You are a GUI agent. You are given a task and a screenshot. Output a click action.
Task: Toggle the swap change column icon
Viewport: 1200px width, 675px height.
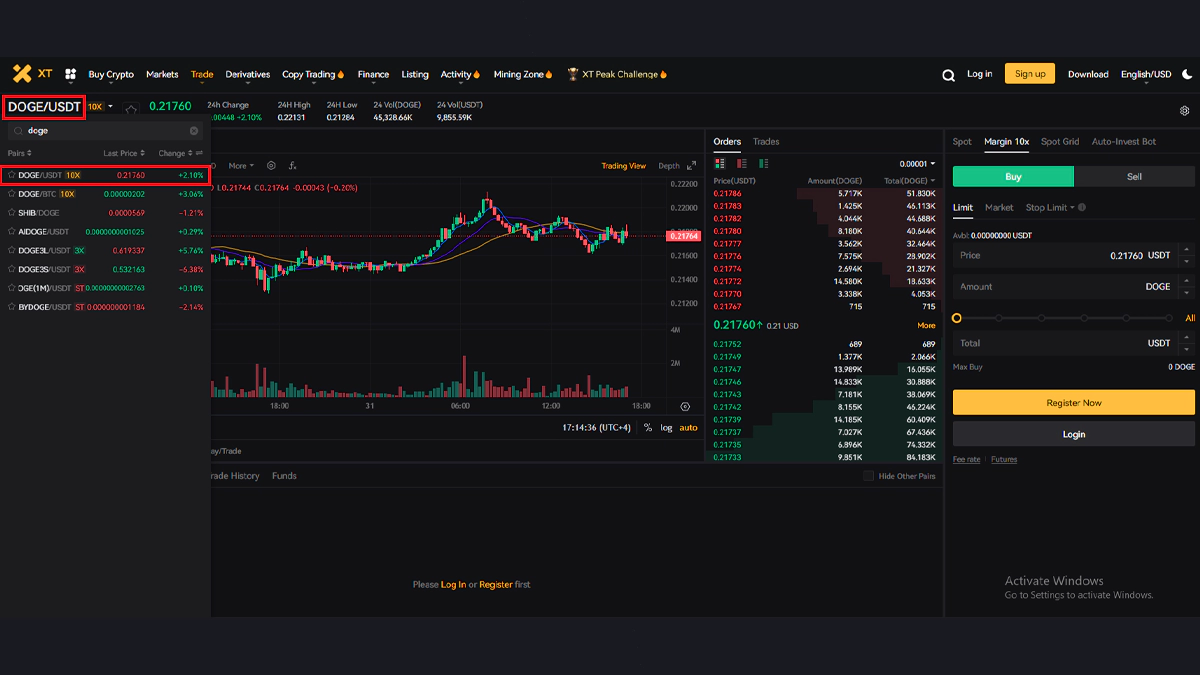199,153
